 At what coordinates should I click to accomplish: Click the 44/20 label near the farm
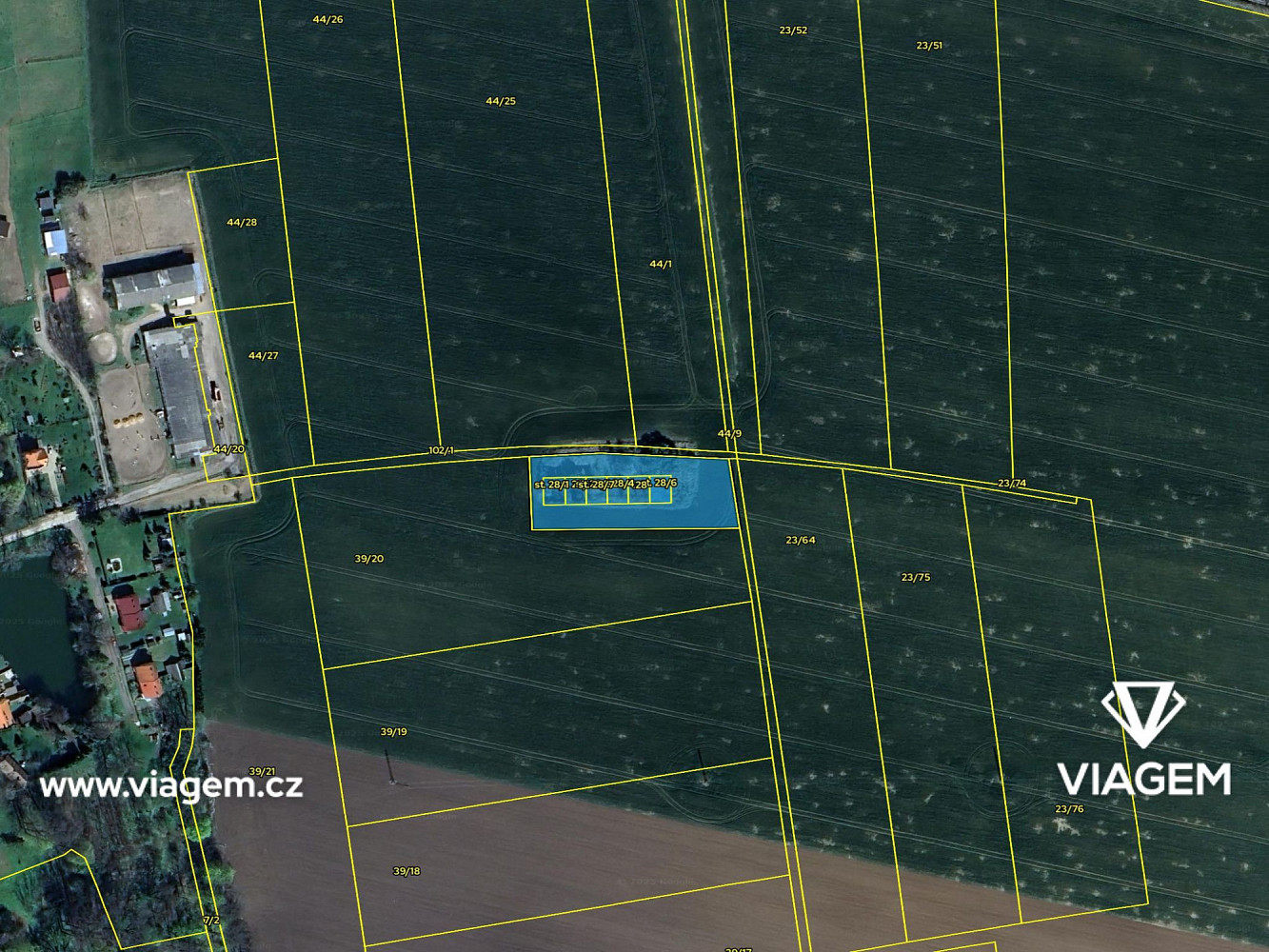228,448
